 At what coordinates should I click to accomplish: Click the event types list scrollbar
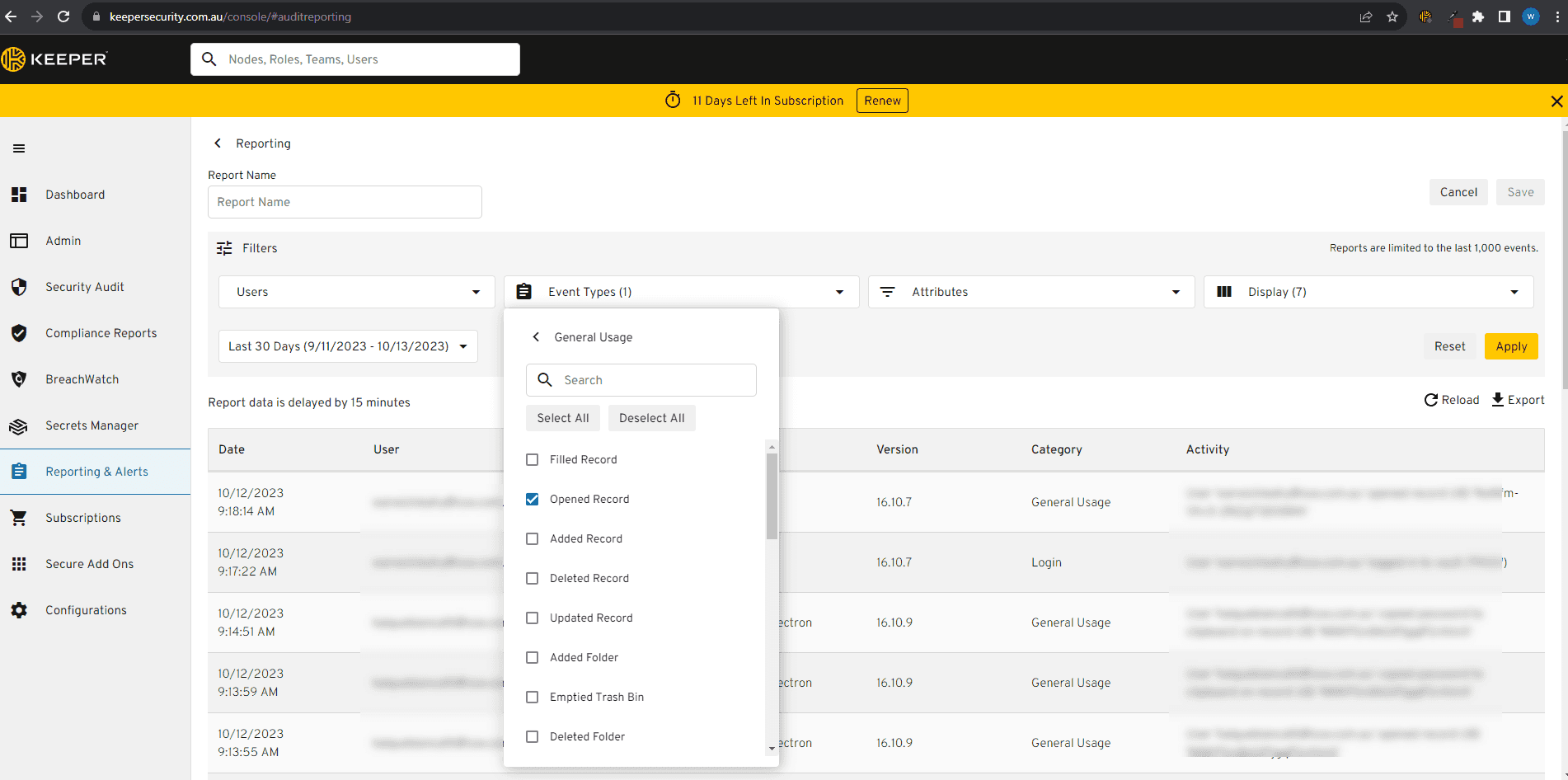pos(772,496)
